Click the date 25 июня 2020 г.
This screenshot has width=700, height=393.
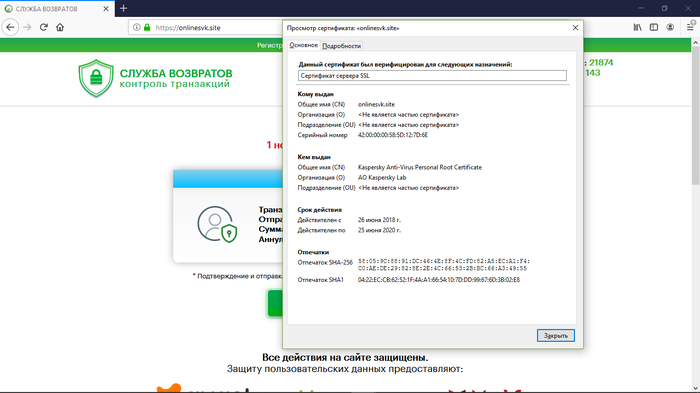coord(379,230)
